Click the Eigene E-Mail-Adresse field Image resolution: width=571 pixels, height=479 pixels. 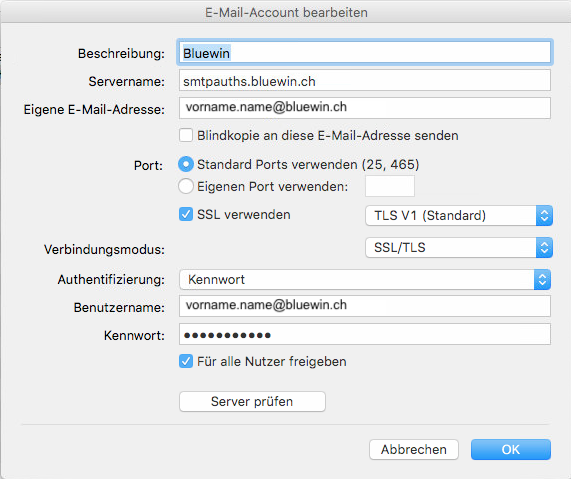(365, 108)
